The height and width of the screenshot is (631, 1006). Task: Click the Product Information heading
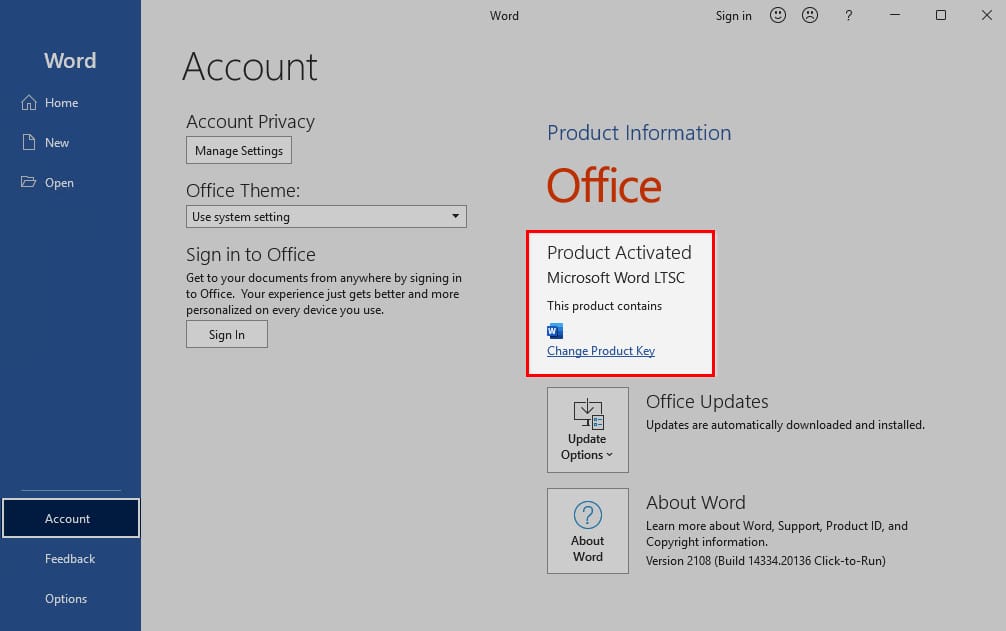pos(639,133)
